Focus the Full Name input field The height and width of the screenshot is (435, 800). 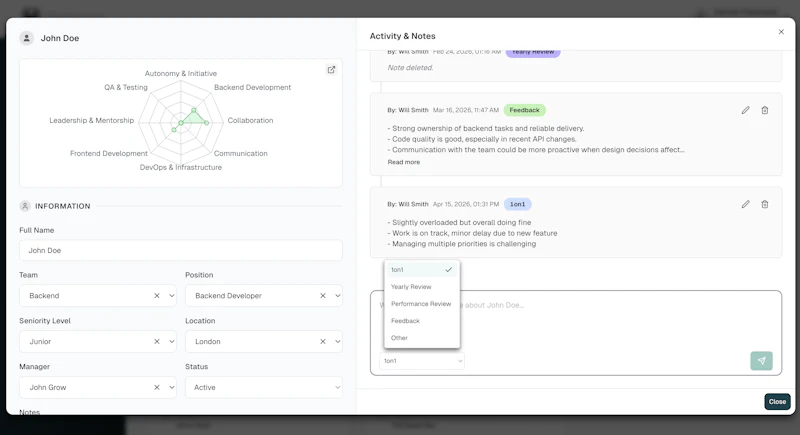181,250
